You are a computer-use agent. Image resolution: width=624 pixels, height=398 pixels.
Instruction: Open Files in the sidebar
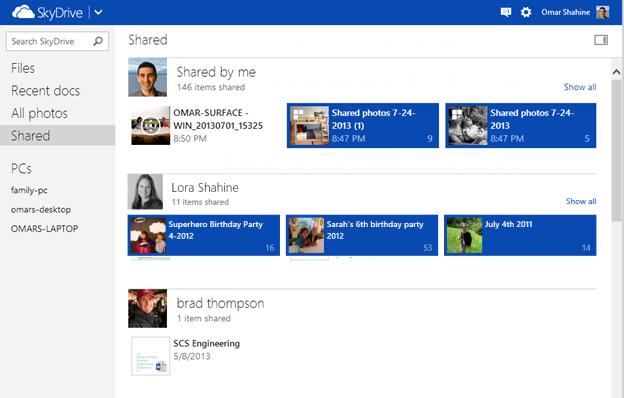[x=23, y=68]
